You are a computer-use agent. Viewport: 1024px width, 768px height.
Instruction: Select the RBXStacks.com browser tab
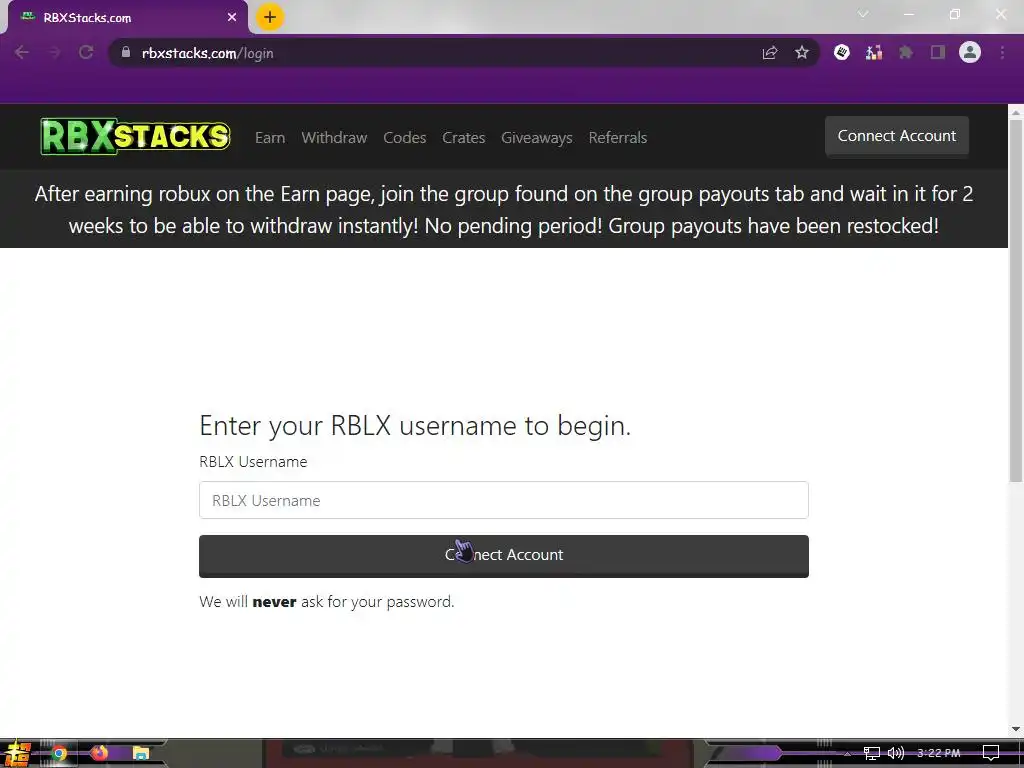click(x=127, y=18)
